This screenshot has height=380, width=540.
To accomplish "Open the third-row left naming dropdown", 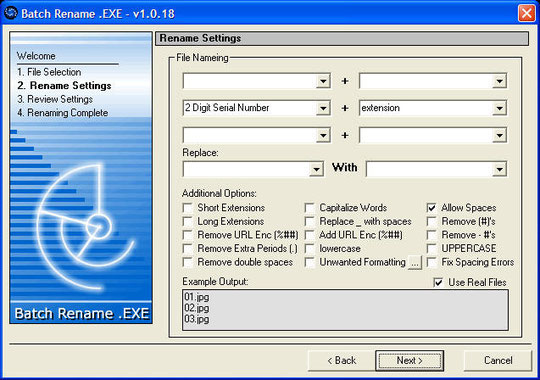I will coord(323,135).
